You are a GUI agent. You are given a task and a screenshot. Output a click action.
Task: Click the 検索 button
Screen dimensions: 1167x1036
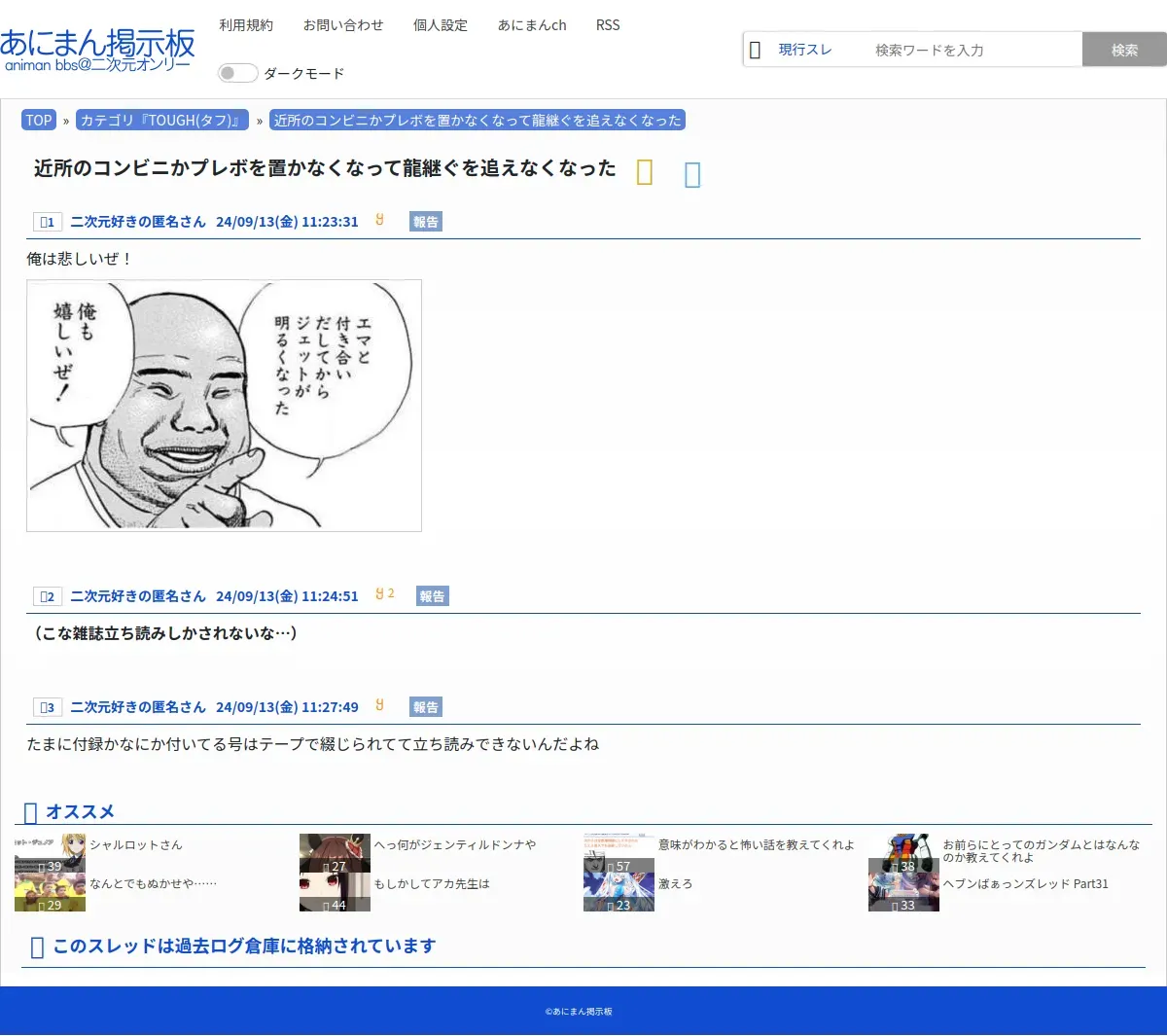click(x=1124, y=50)
